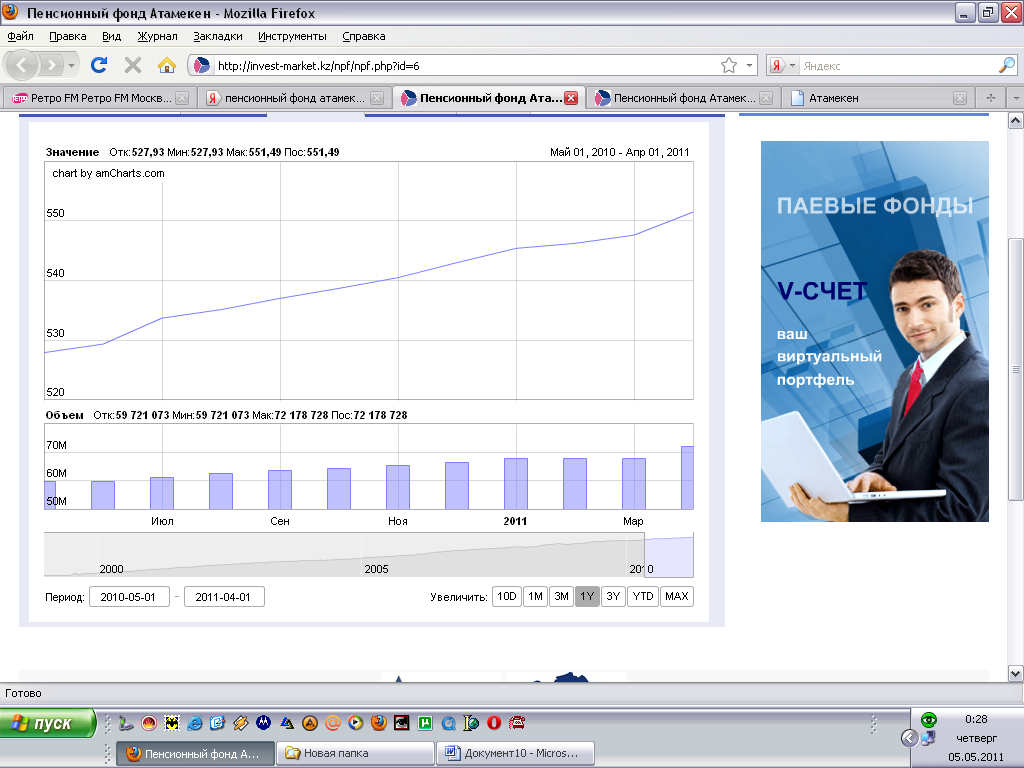Select the 1Y zoom period toggle
This screenshot has width=1024, height=768.
(x=587, y=596)
